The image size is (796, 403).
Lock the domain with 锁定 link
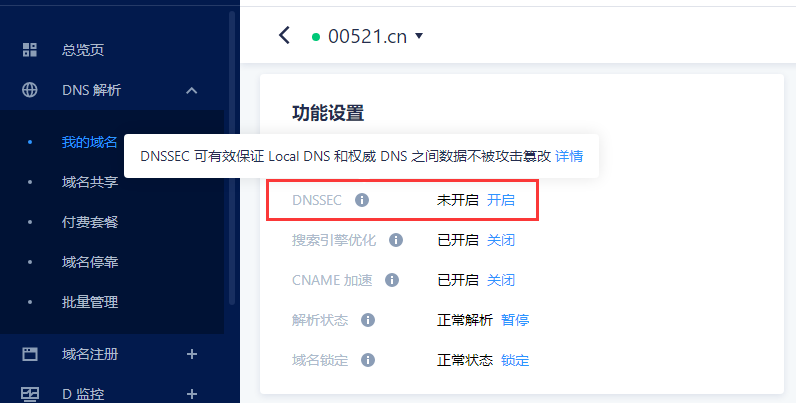point(515,360)
